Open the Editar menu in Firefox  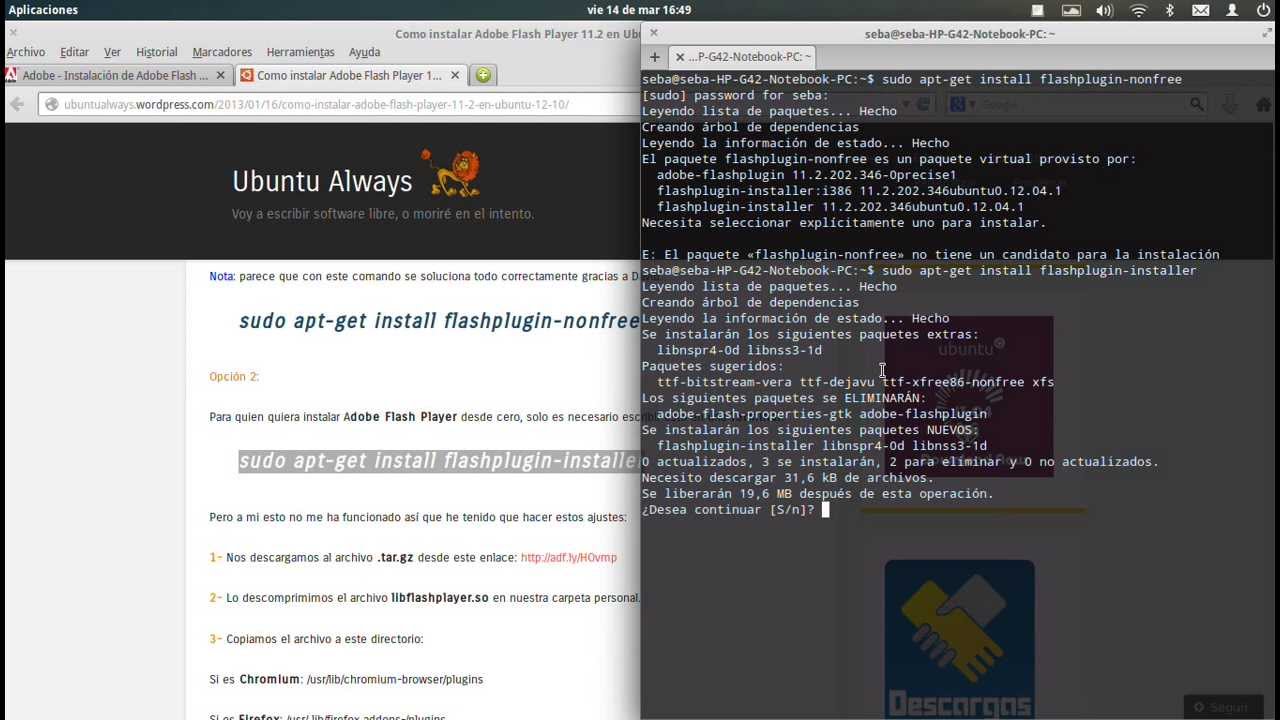click(x=74, y=52)
